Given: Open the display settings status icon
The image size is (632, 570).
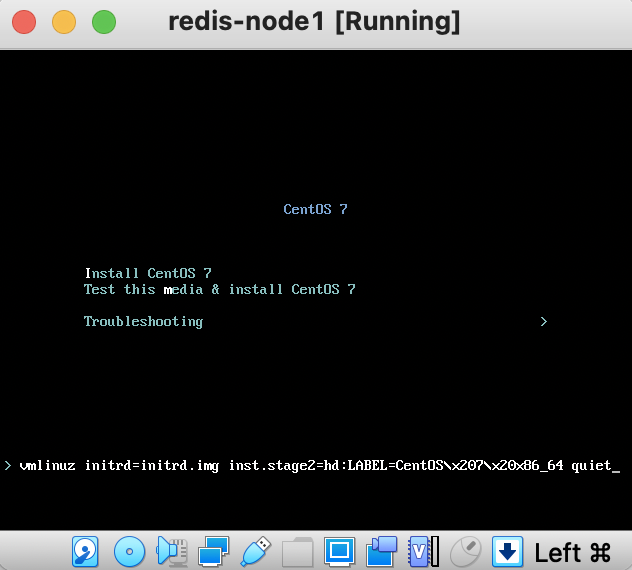Looking at the screenshot, I should pos(339,551).
